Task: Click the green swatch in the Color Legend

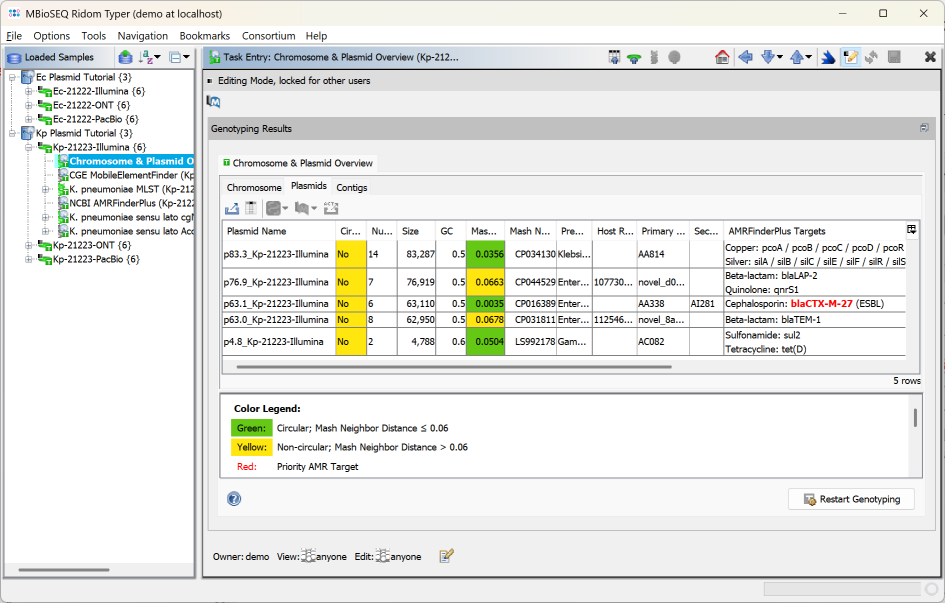Action: [x=250, y=428]
